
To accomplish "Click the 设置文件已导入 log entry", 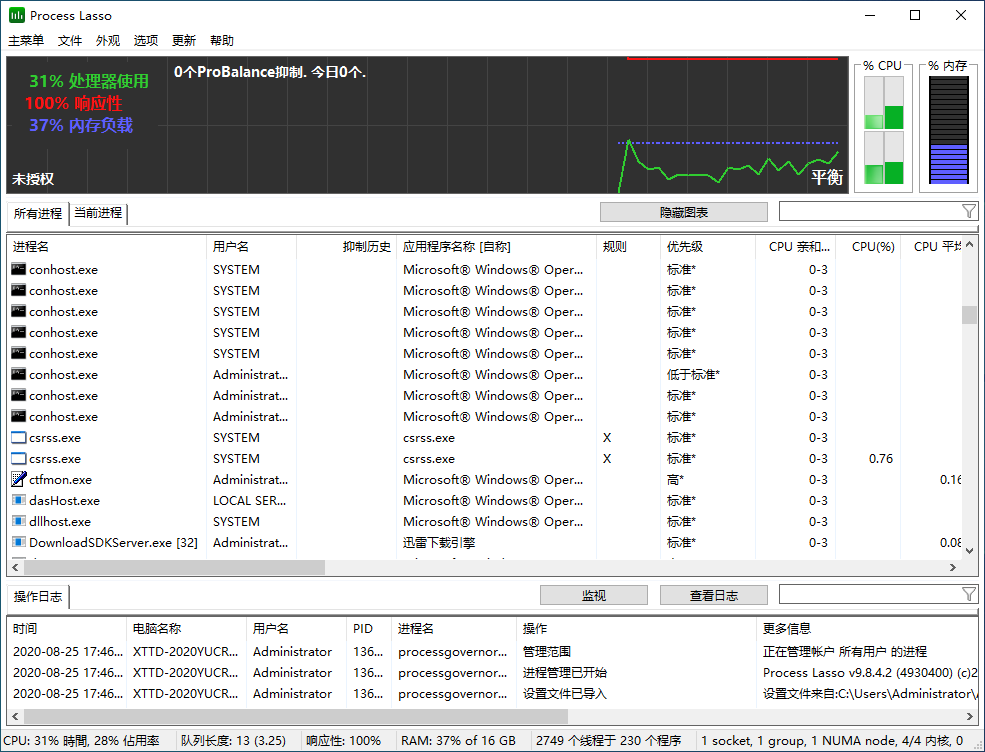I will (565, 694).
